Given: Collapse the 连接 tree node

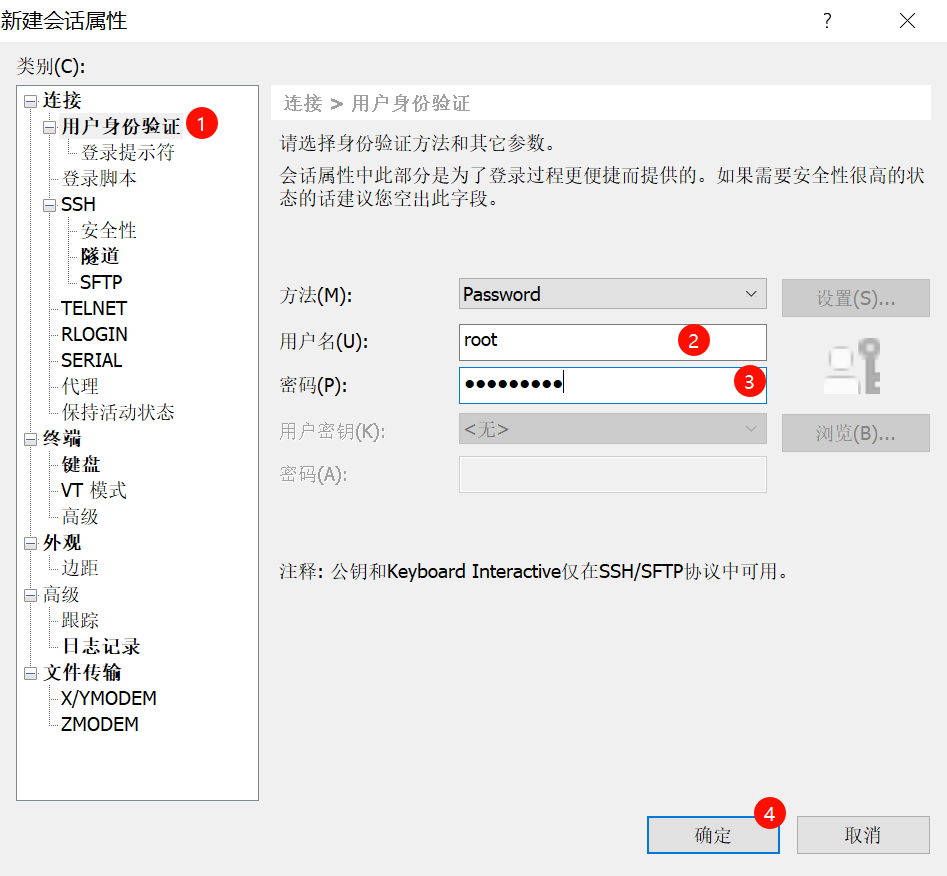Looking at the screenshot, I should point(30,101).
